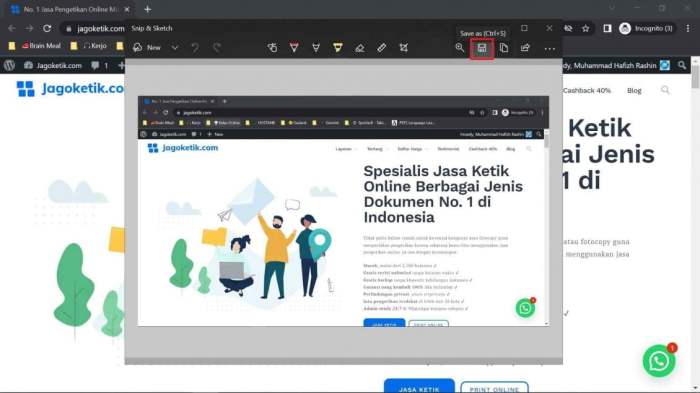The image size is (700, 393).
Task: Open the Incognito (3) profile button
Action: click(646, 28)
